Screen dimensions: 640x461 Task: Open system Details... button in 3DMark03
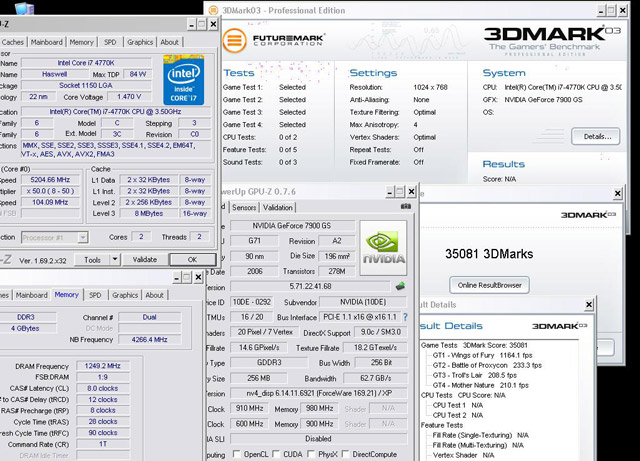pos(596,136)
